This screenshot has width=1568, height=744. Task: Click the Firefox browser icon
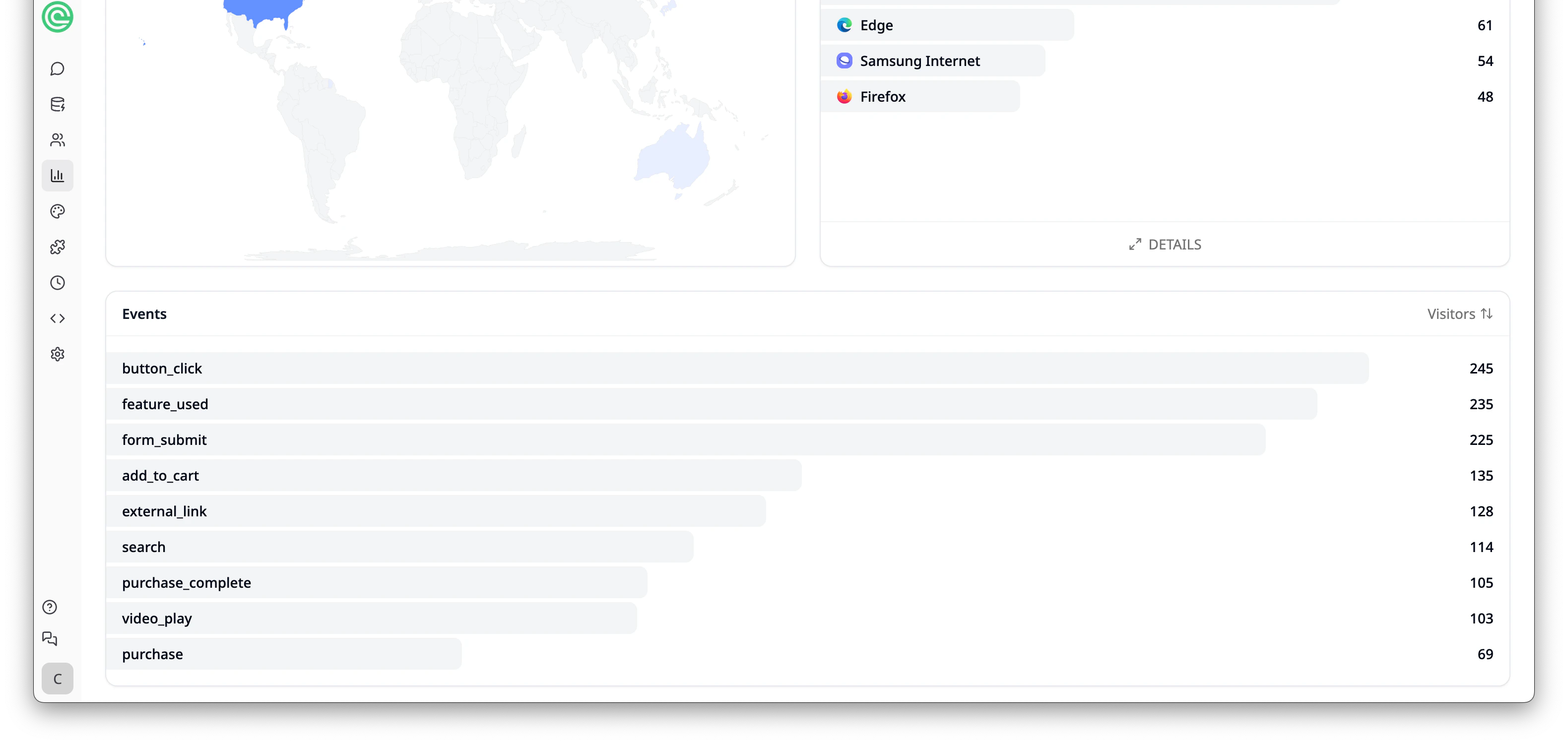coord(844,96)
